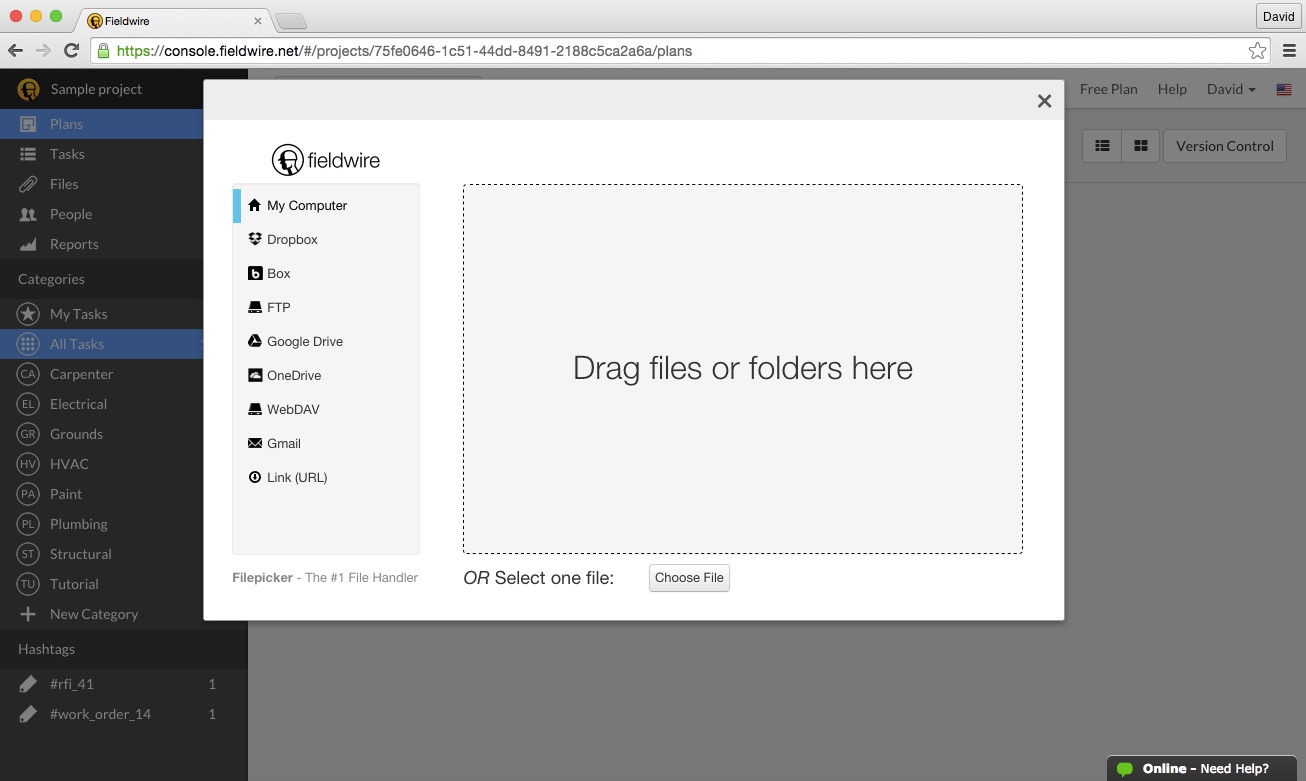1306x781 pixels.
Task: Click the Files paperclip icon
Action: click(x=28, y=184)
